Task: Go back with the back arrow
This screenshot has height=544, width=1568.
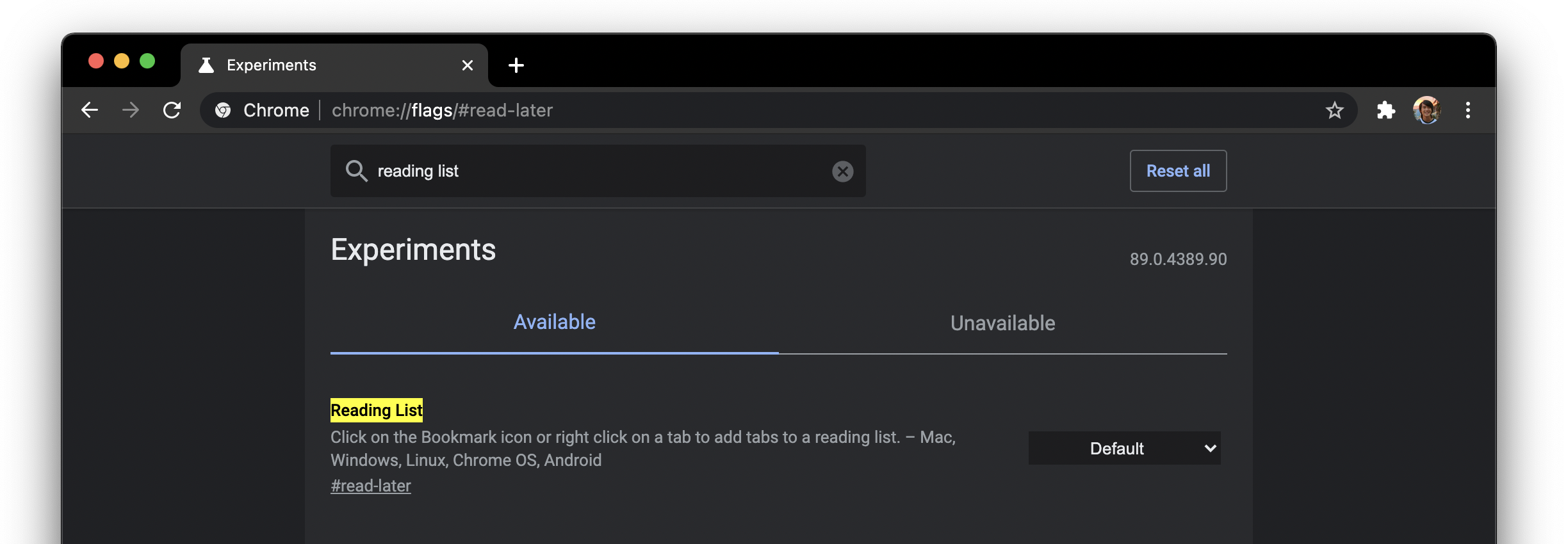Action: coord(90,110)
